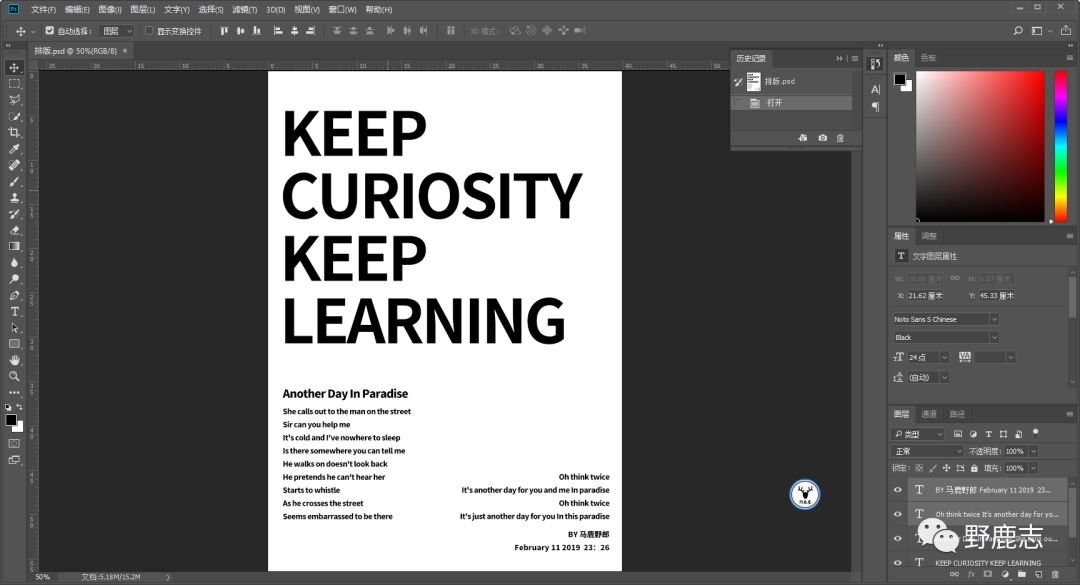The image size is (1080, 585).
Task: Open the Noto Sans S Chinese font dropdown
Action: [x=945, y=319]
